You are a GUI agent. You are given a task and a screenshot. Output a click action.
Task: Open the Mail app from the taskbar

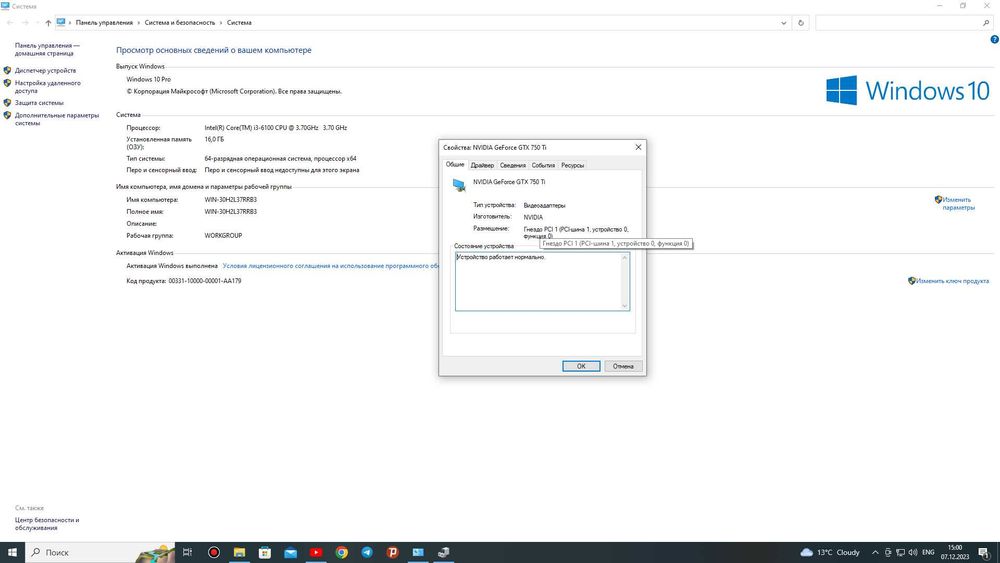pos(290,552)
